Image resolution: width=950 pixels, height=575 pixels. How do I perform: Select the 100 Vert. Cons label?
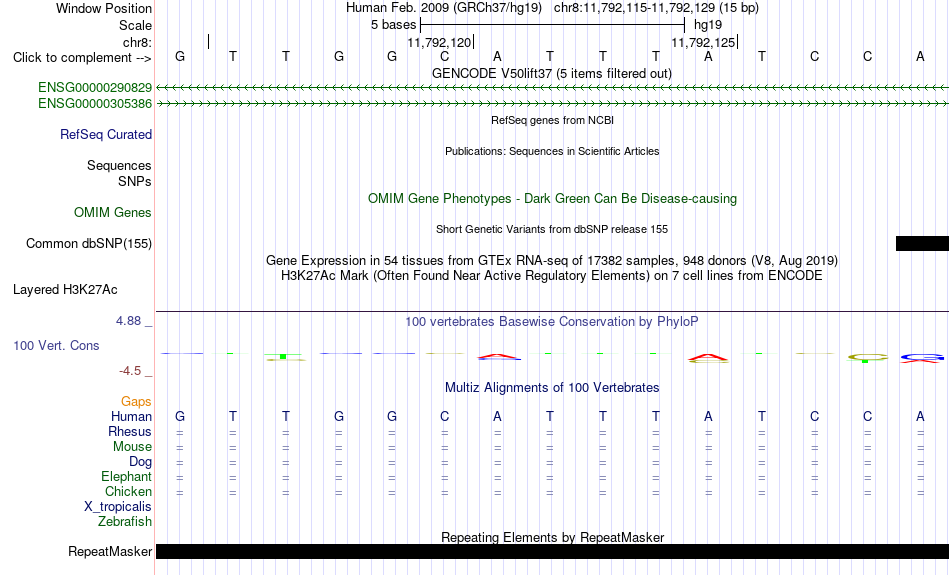(x=56, y=345)
